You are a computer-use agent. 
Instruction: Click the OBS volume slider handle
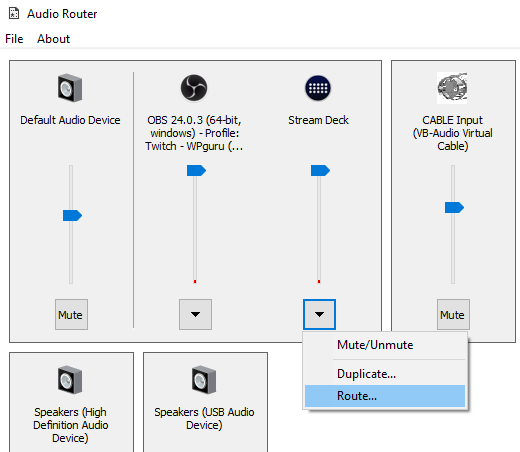coord(196,170)
